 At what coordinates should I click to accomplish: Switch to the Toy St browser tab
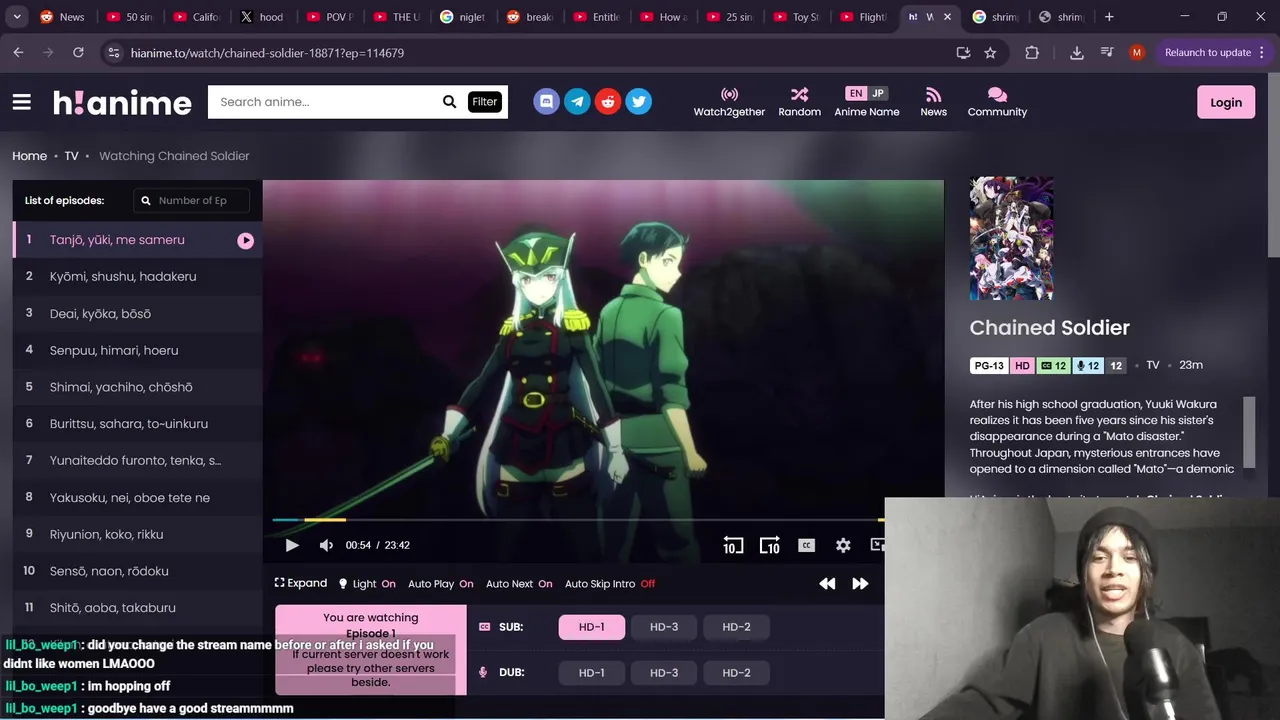click(x=797, y=17)
